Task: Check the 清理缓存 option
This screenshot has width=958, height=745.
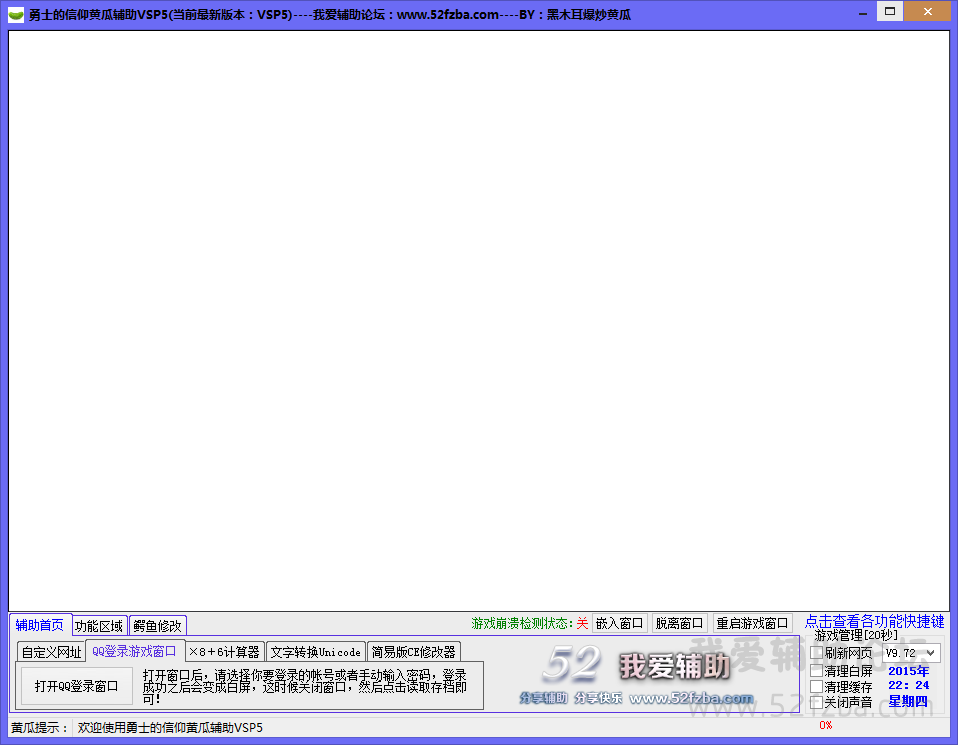Action: point(817,686)
